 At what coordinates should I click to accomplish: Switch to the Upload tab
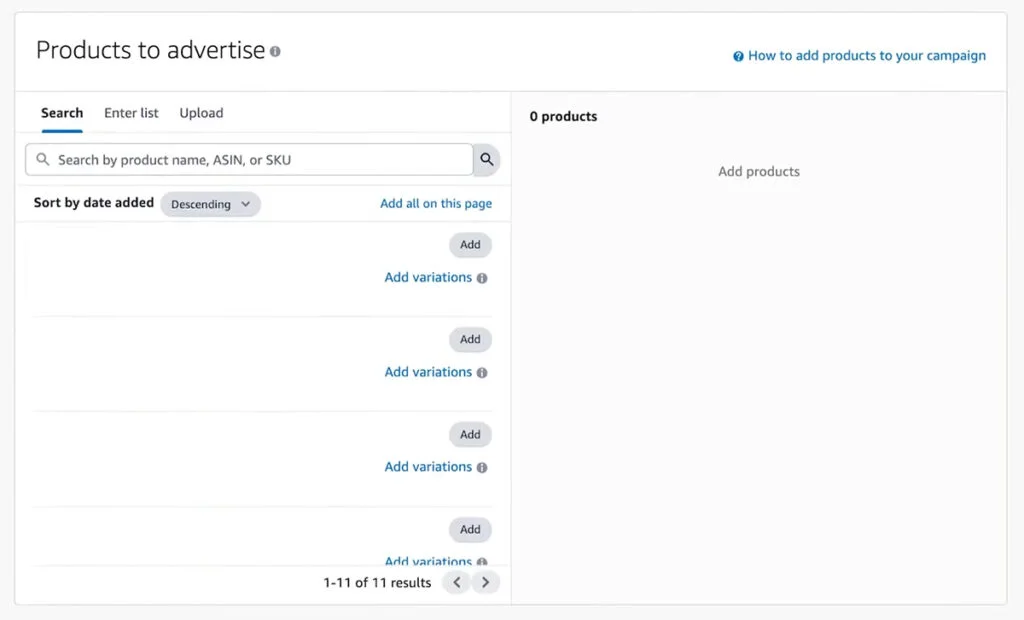click(x=200, y=113)
